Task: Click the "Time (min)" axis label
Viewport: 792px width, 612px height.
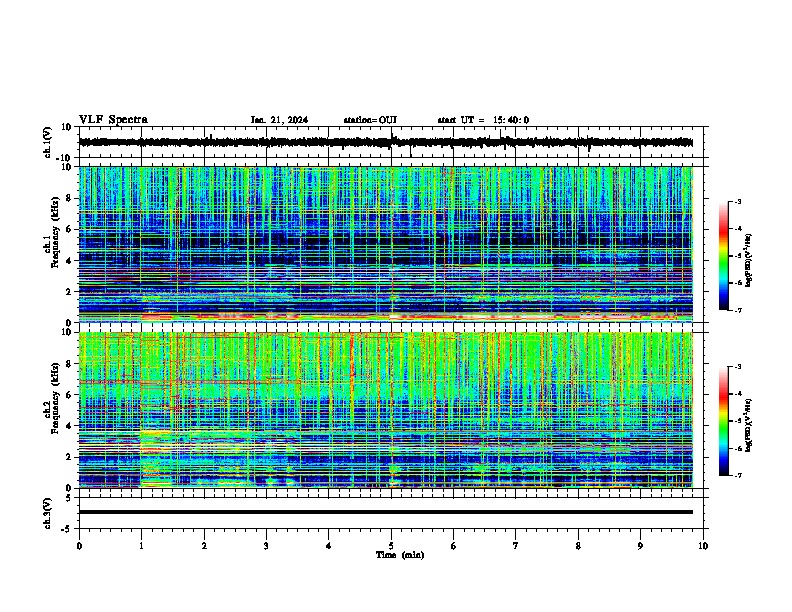Action: click(x=400, y=555)
